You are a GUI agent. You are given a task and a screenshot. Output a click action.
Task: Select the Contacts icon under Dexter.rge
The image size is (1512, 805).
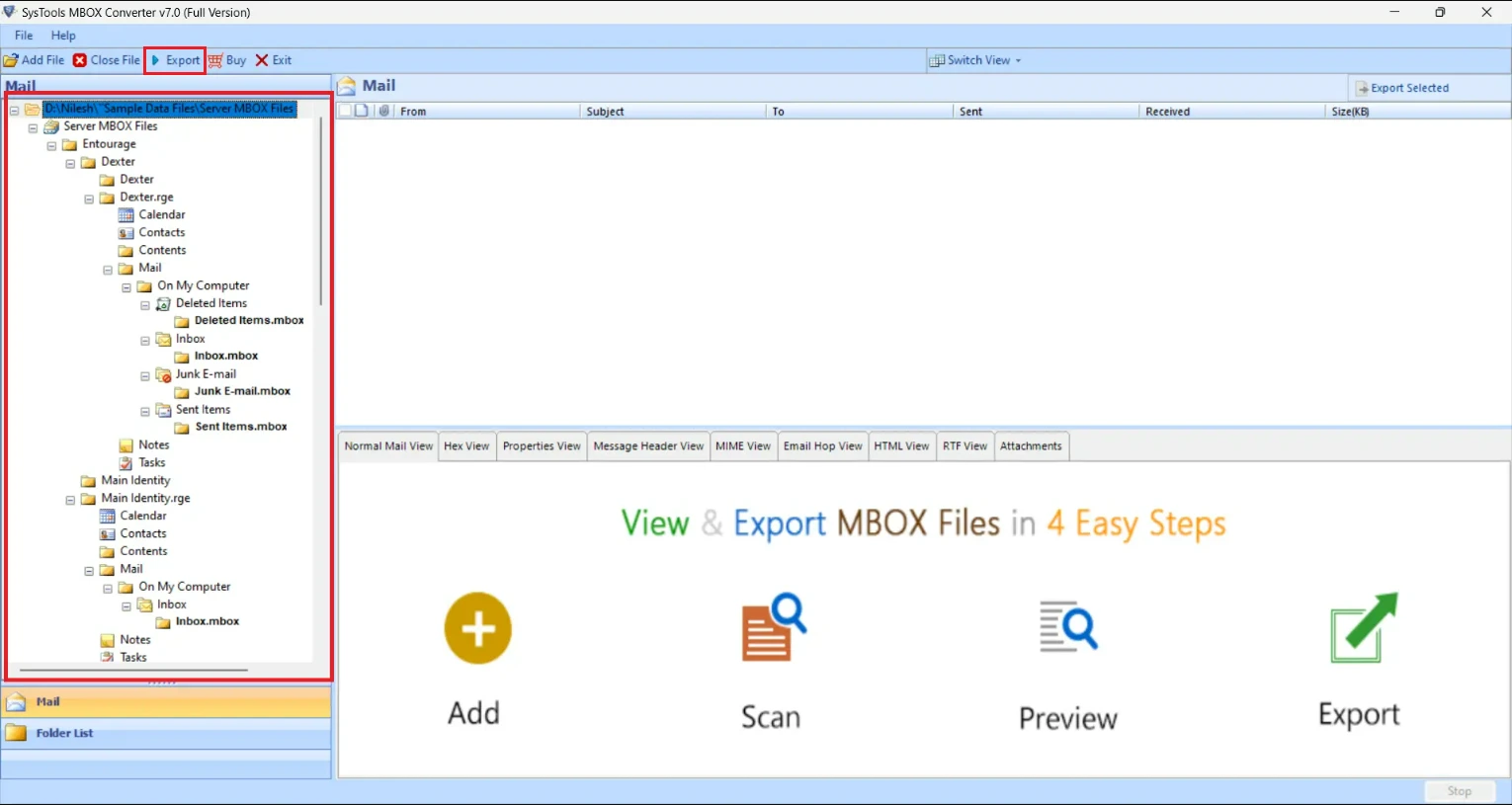click(x=126, y=233)
